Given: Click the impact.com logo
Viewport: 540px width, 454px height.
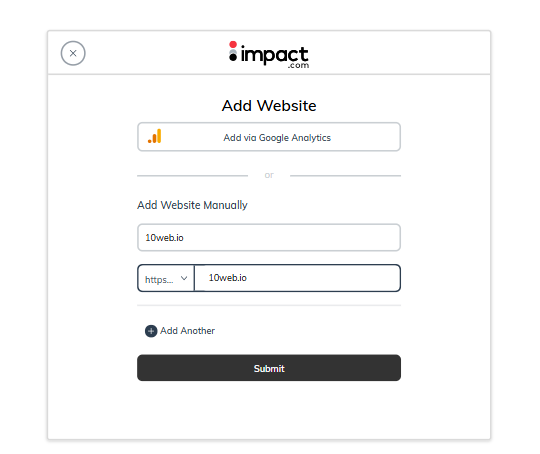Looking at the screenshot, I should 269,55.
